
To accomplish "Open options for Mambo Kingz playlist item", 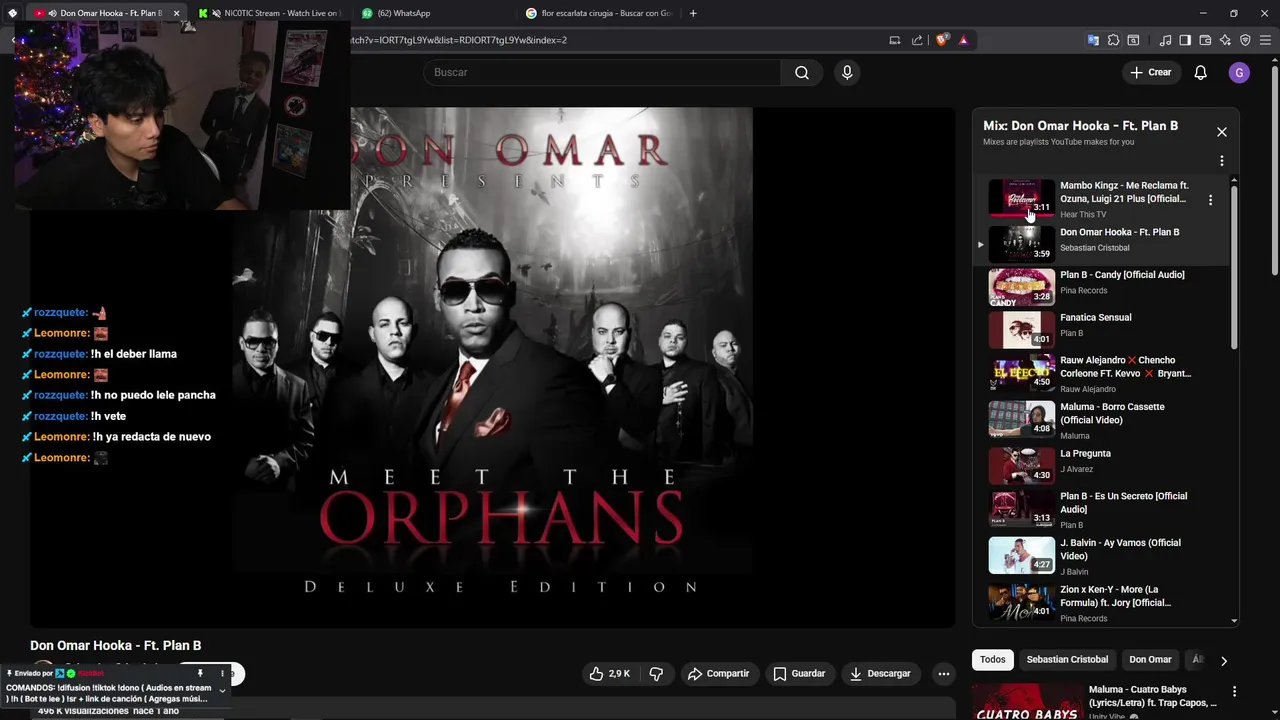I will click(x=1210, y=200).
